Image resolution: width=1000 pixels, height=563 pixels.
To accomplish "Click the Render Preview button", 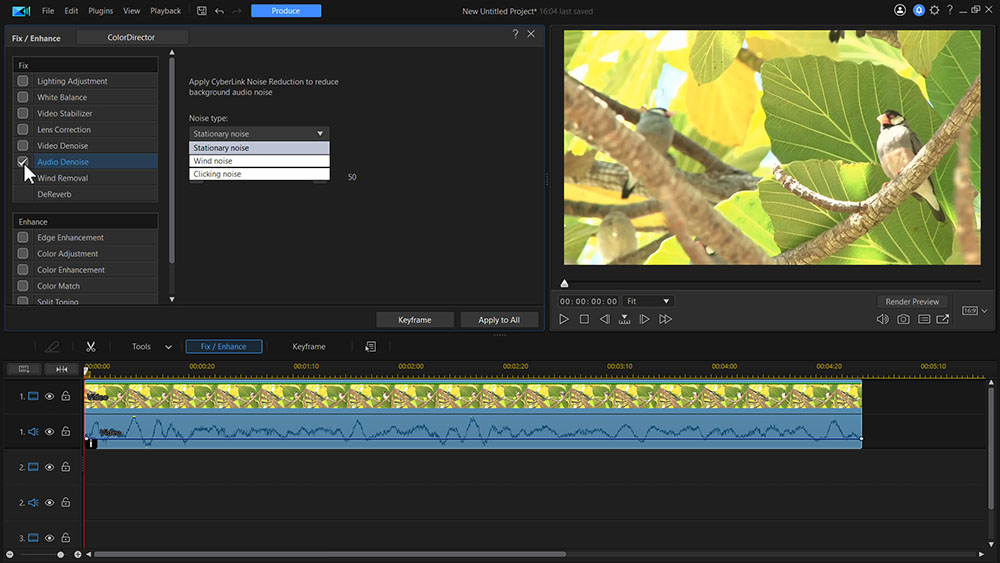I will (912, 301).
